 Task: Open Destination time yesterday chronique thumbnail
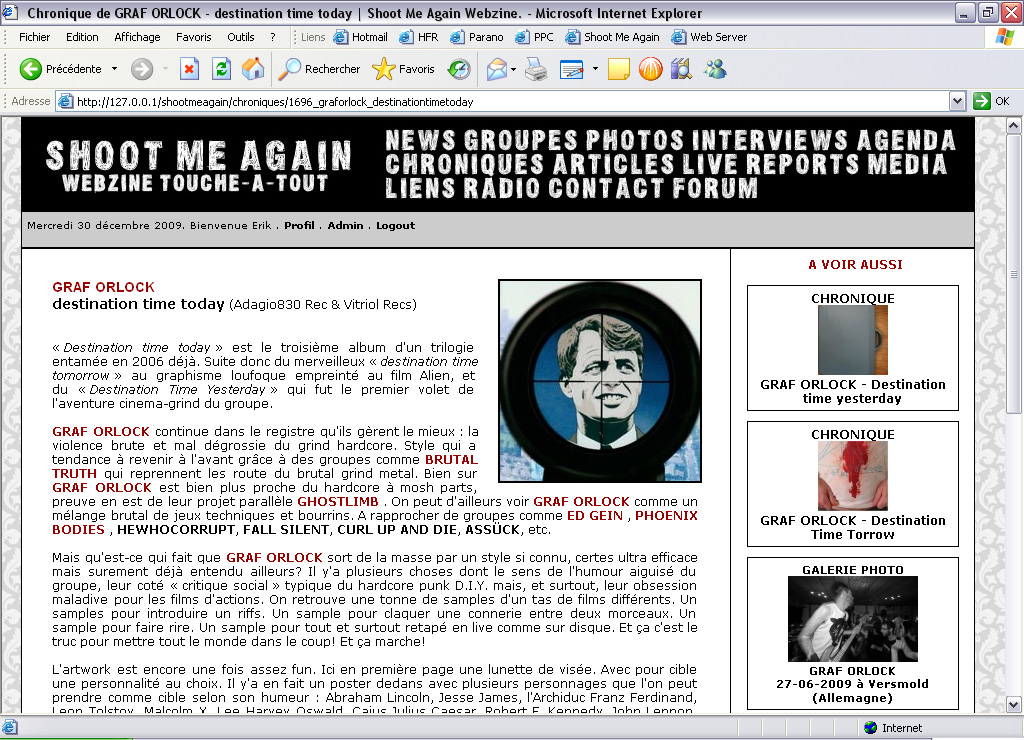pyautogui.click(x=852, y=340)
